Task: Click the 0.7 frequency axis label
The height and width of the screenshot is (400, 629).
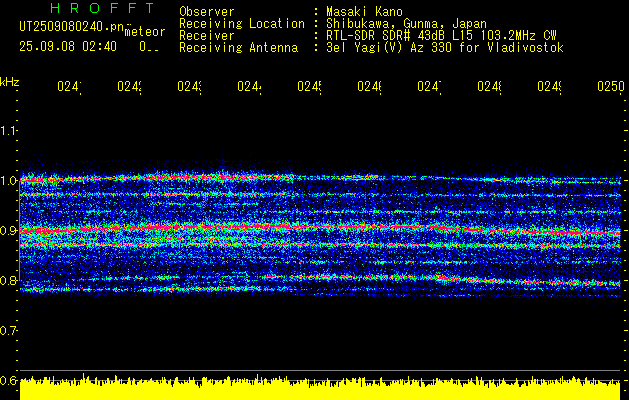Action: coord(8,330)
